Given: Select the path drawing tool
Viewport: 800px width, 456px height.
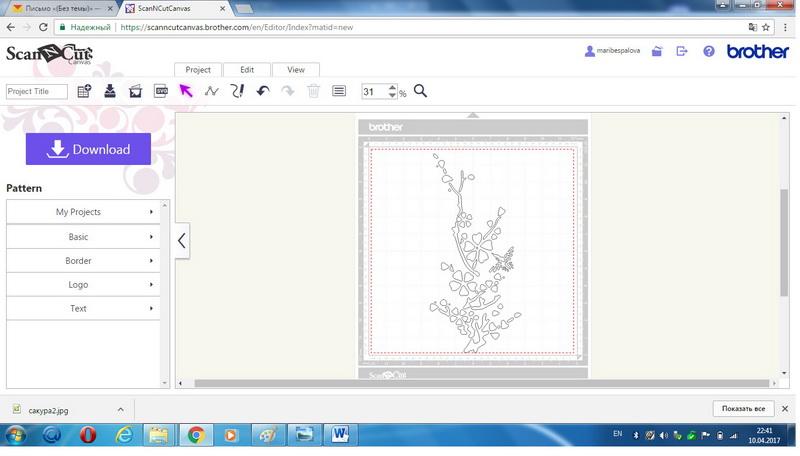Looking at the screenshot, I should point(211,91).
